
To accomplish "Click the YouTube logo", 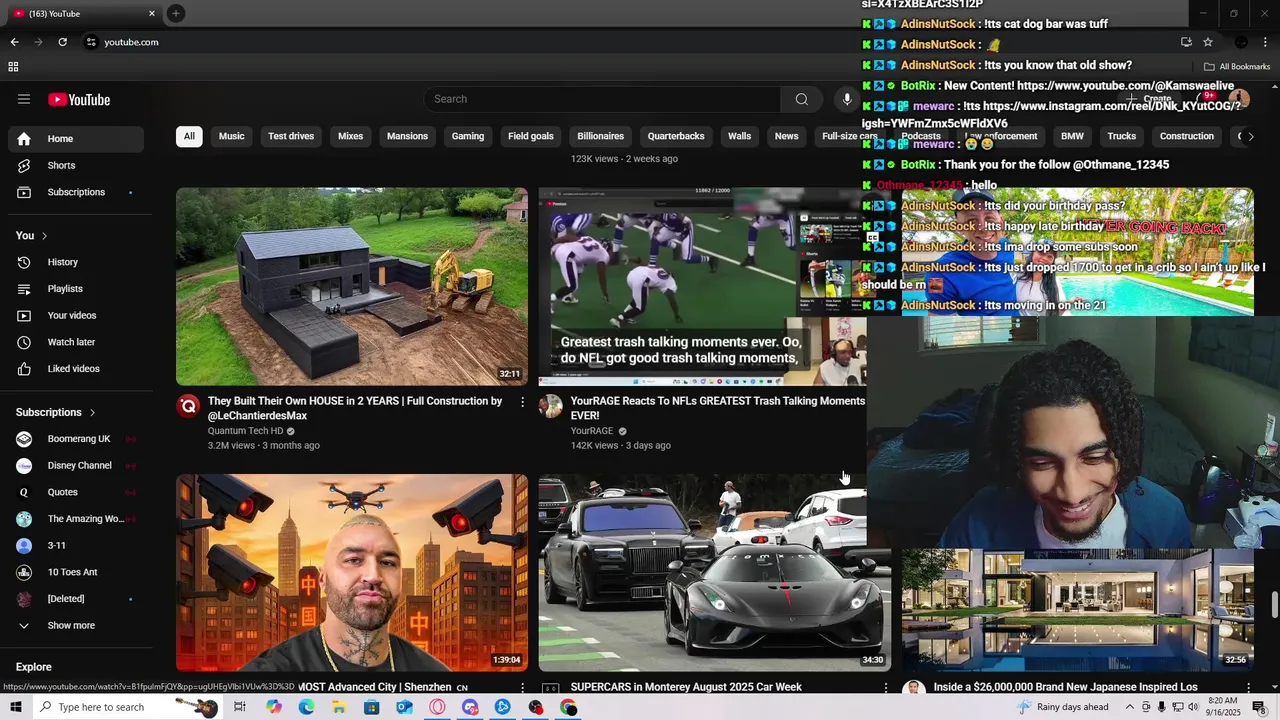I will [79, 99].
